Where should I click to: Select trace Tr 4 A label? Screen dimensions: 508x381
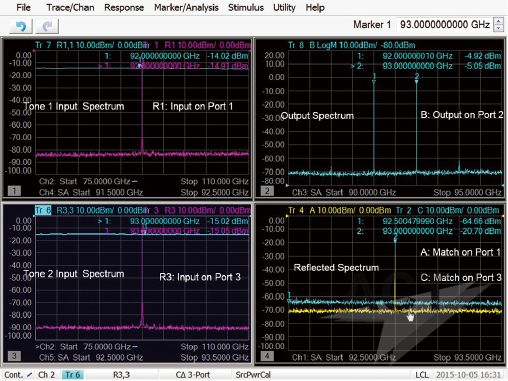click(340, 210)
